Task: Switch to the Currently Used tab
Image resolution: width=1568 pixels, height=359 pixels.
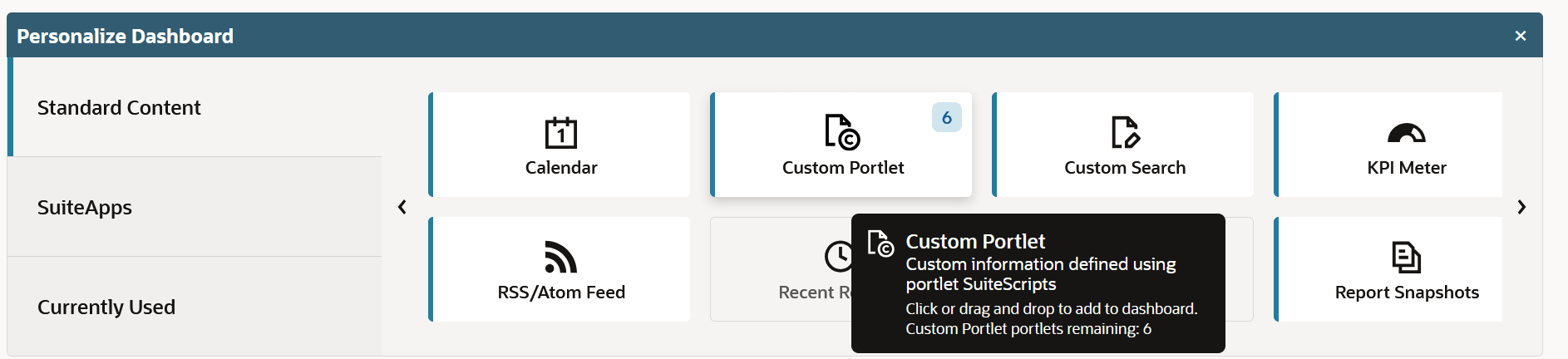Action: coord(195,307)
